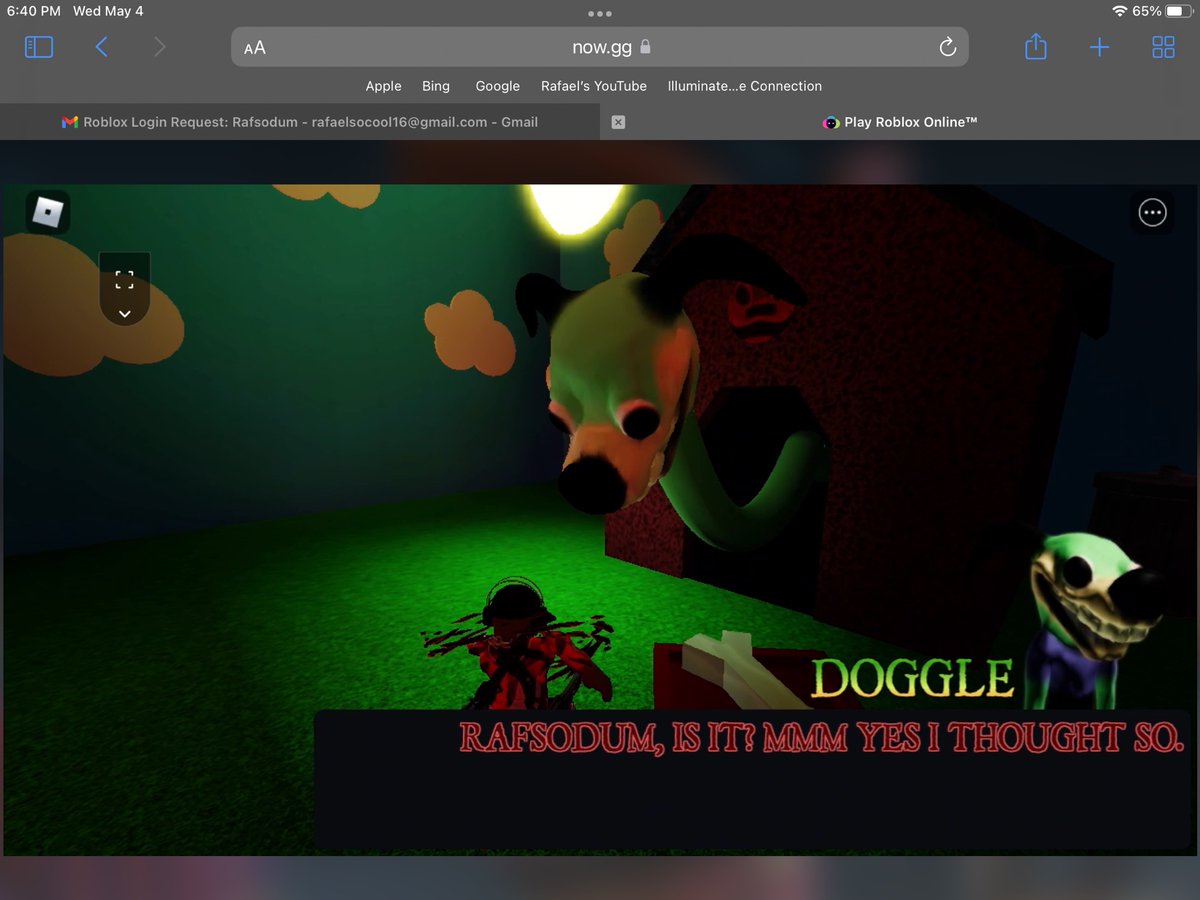Click the DOGGLE character name label

[912, 679]
